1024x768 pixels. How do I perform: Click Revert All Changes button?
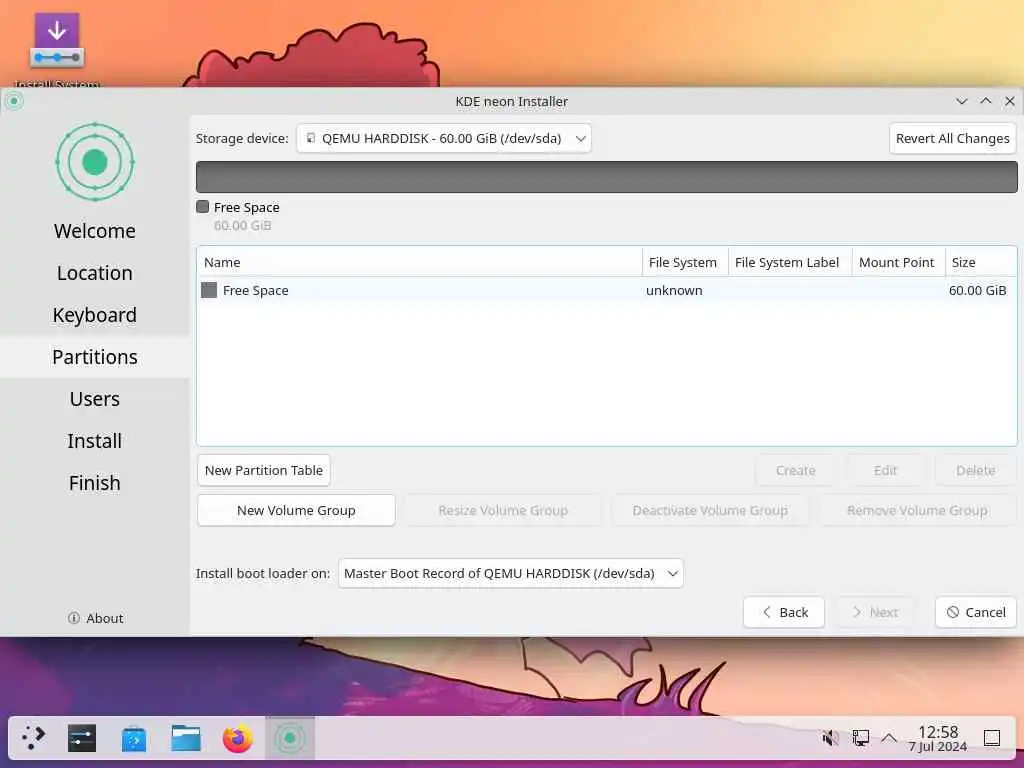pyautogui.click(x=953, y=138)
